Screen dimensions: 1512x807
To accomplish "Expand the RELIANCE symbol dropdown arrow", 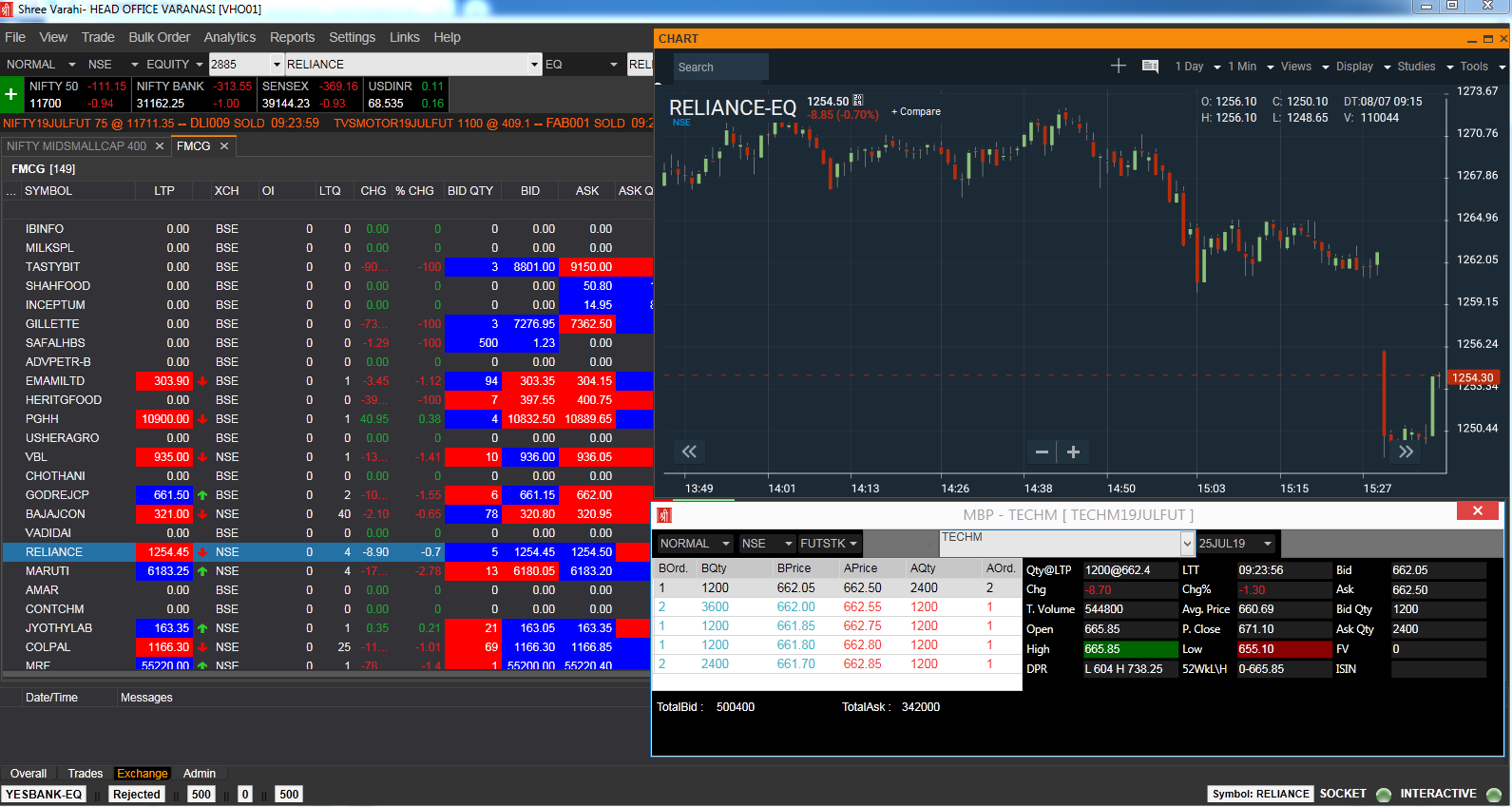I will [534, 65].
